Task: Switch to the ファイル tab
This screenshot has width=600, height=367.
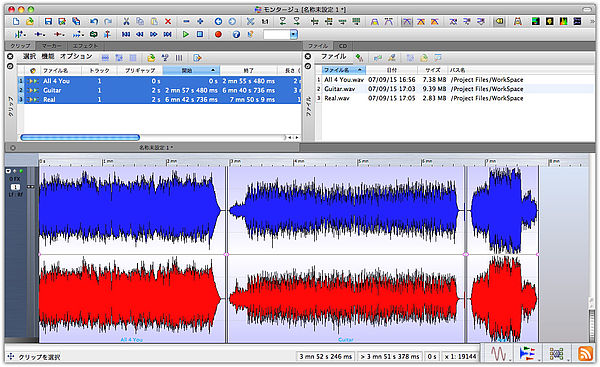Action: [x=318, y=46]
